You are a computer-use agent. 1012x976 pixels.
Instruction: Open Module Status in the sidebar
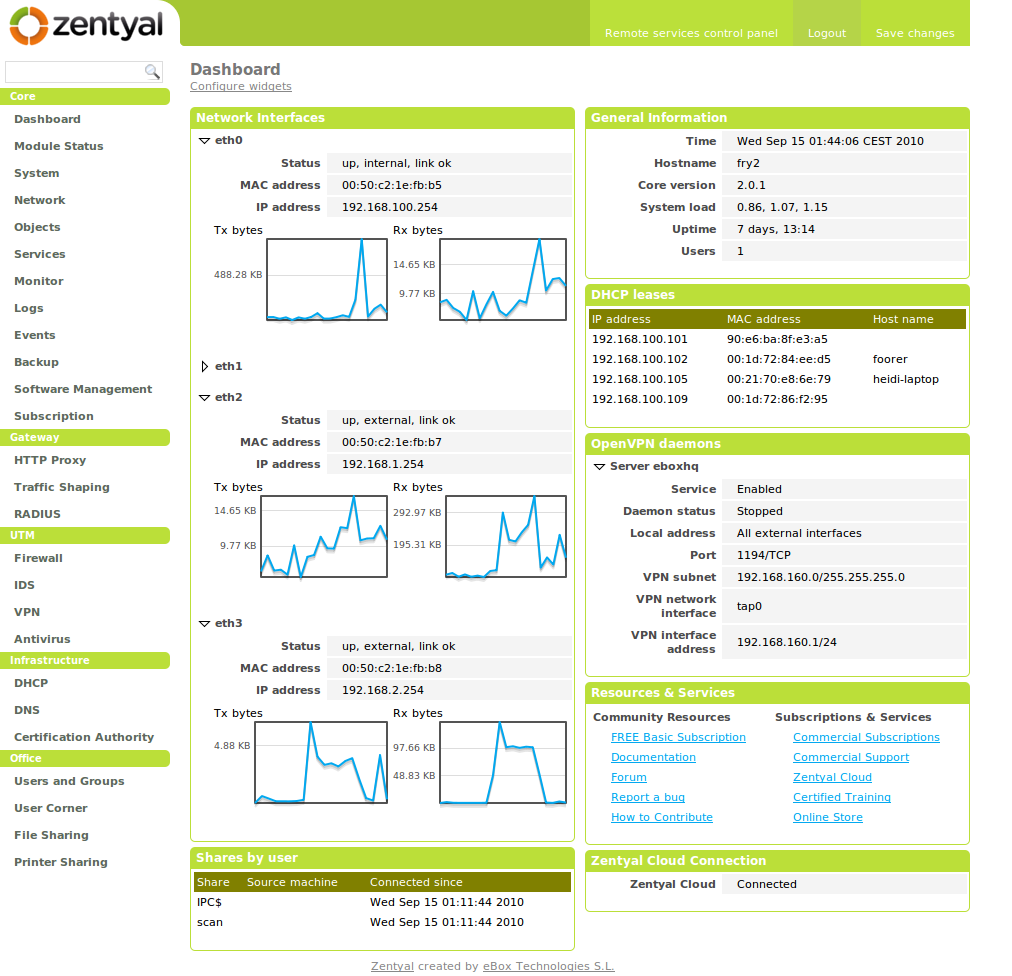[x=59, y=146]
